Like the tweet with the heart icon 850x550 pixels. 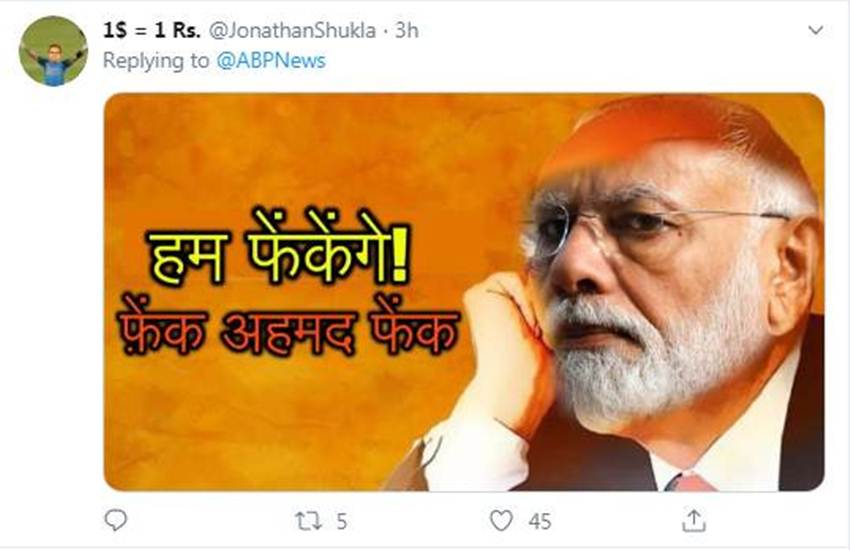[501, 521]
